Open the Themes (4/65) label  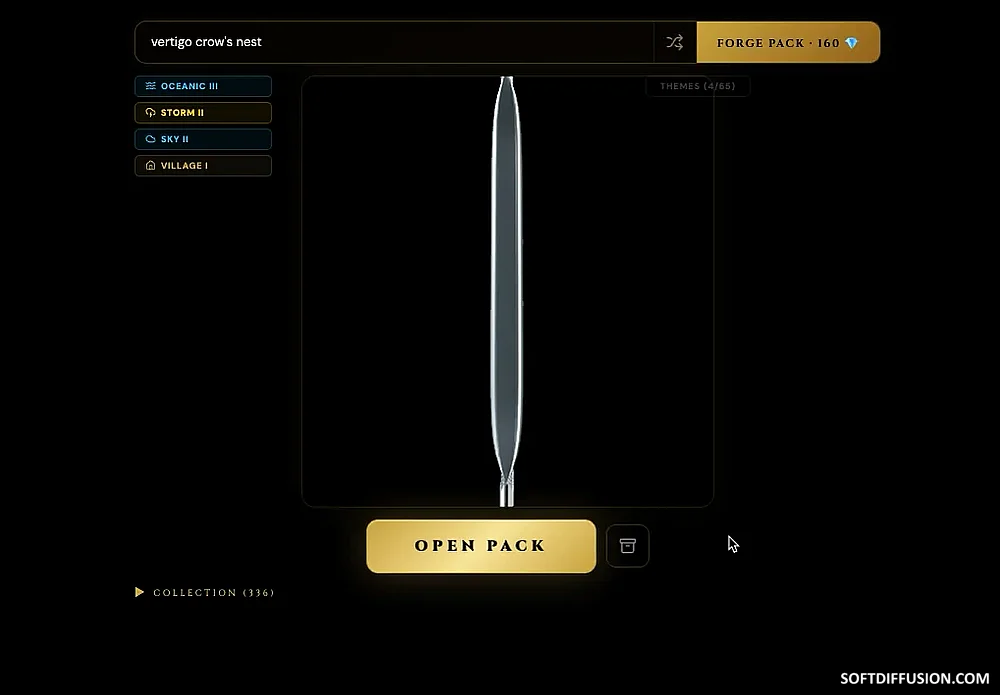698,86
